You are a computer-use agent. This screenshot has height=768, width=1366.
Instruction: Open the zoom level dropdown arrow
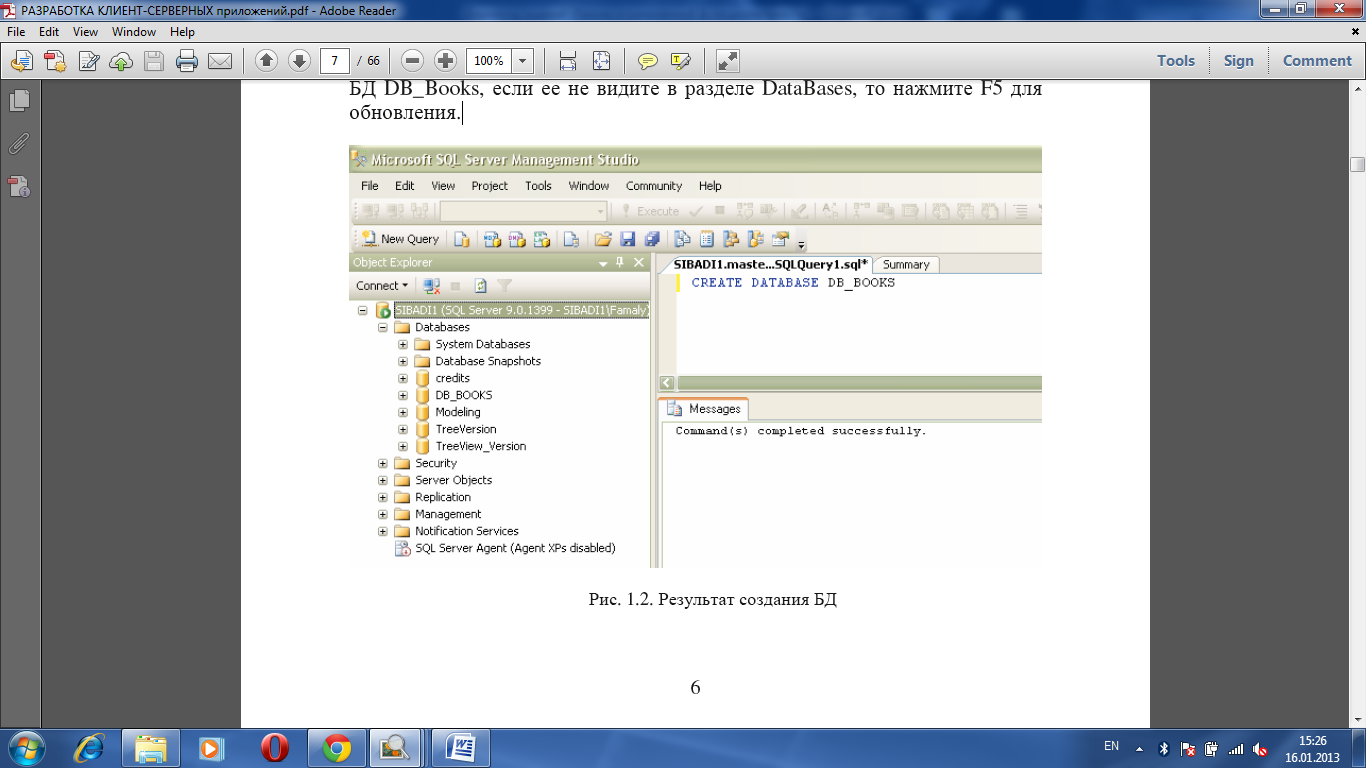pyautogui.click(x=523, y=61)
